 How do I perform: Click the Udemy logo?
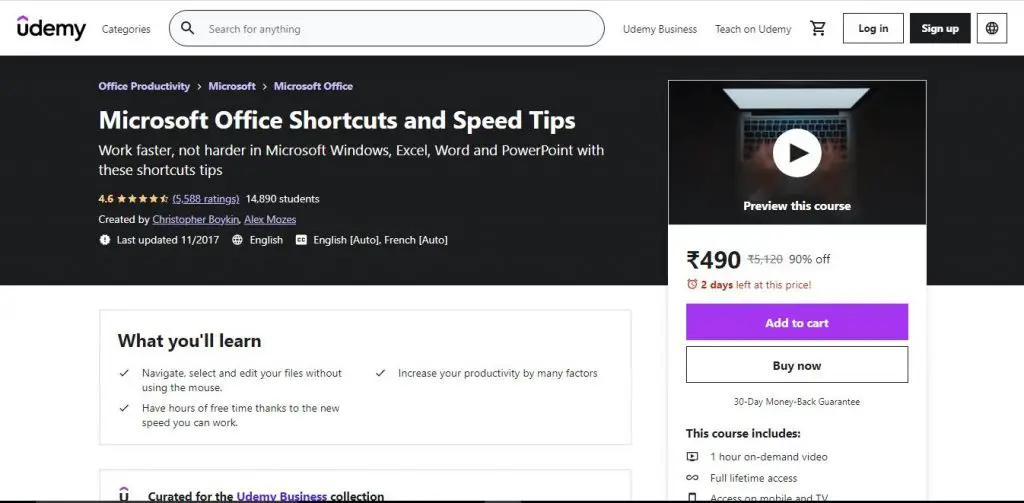51,28
